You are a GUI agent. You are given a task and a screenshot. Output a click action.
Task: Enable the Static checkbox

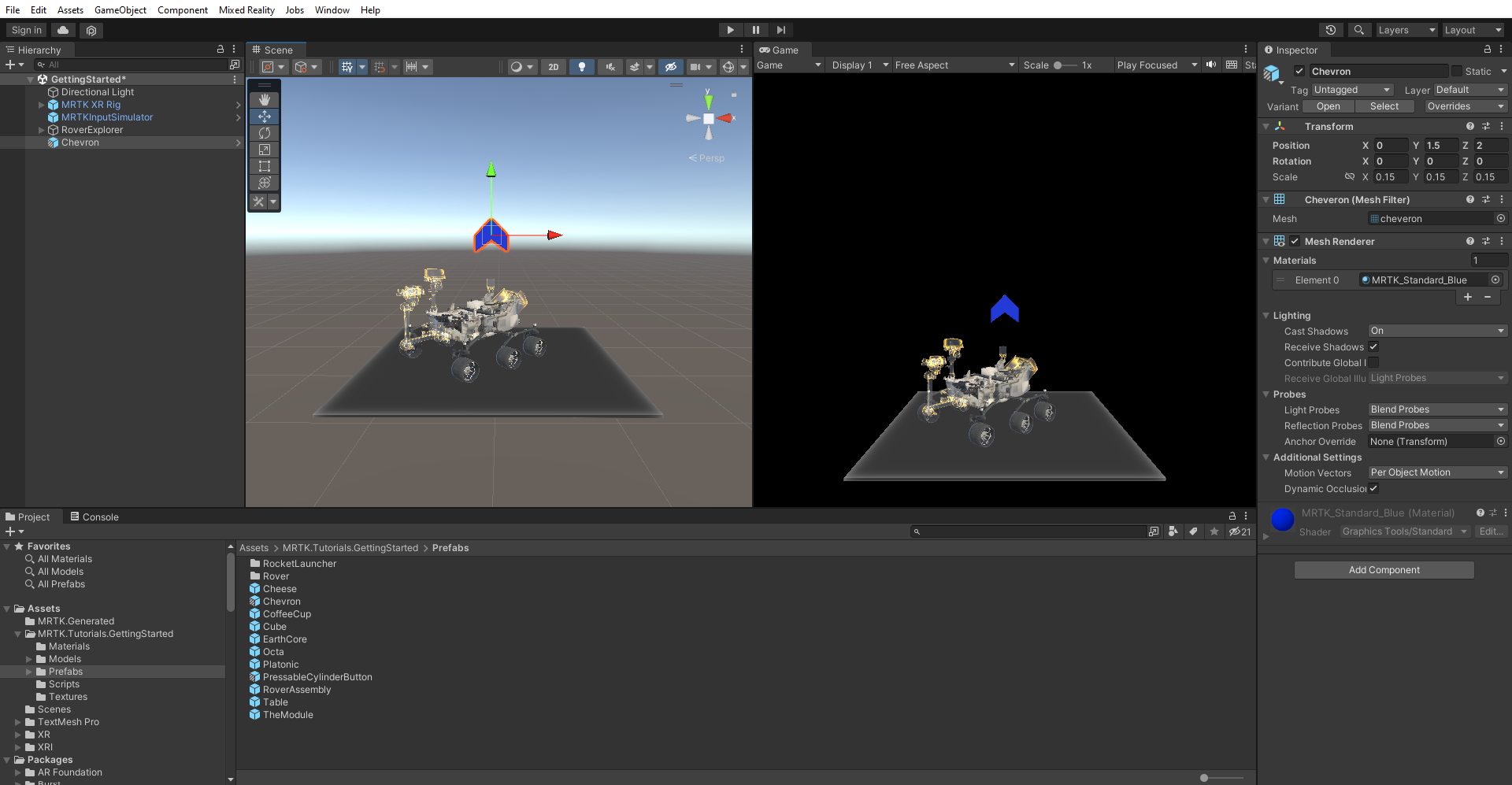click(1457, 71)
